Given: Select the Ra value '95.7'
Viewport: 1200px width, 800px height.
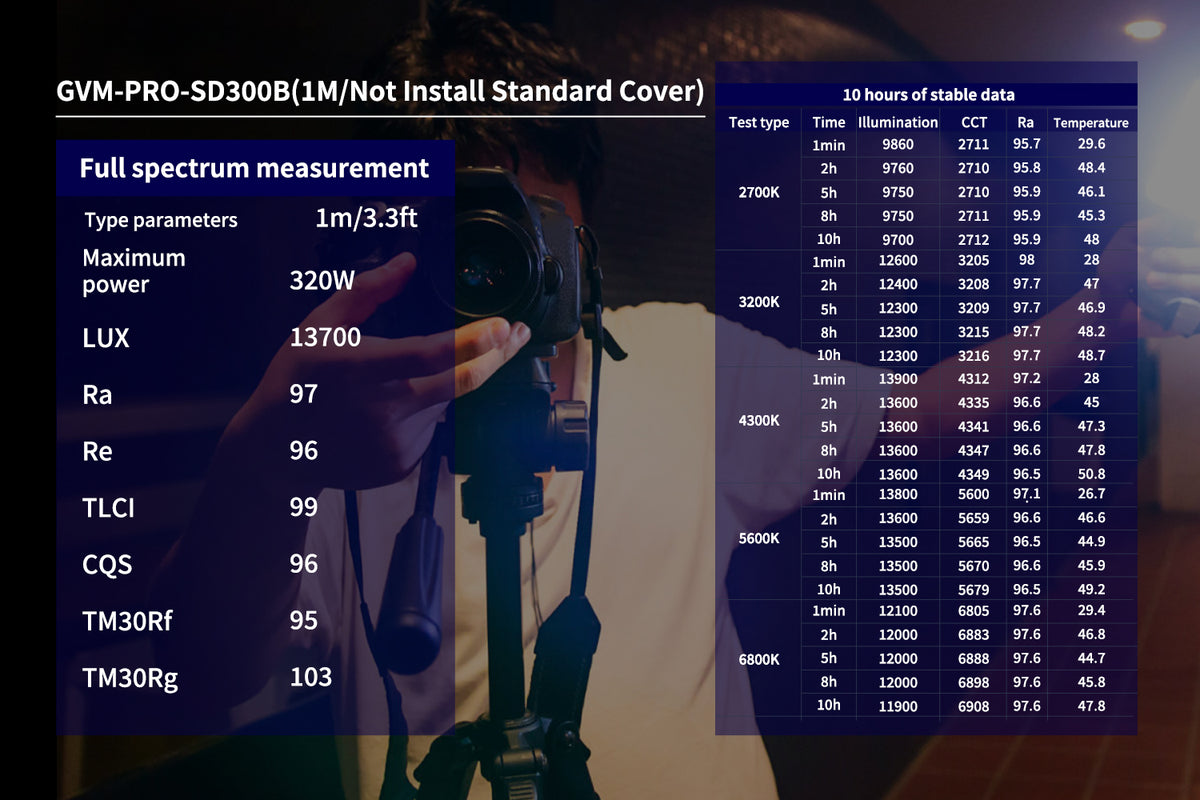Looking at the screenshot, I should [1026, 145].
